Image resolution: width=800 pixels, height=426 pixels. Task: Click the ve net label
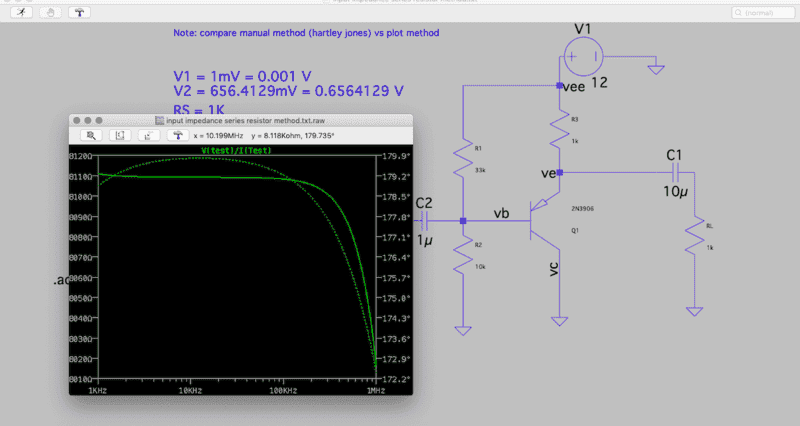click(548, 173)
